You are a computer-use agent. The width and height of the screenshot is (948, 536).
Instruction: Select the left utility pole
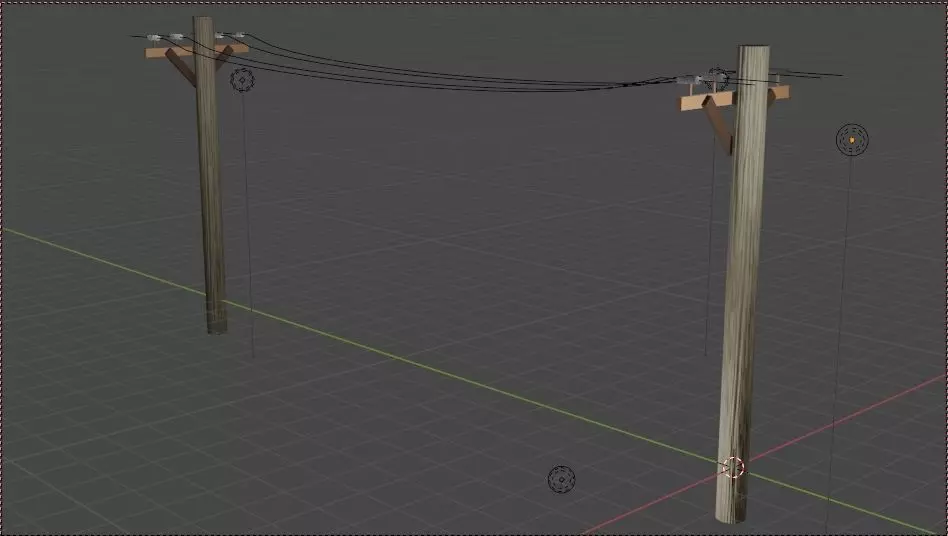click(209, 175)
